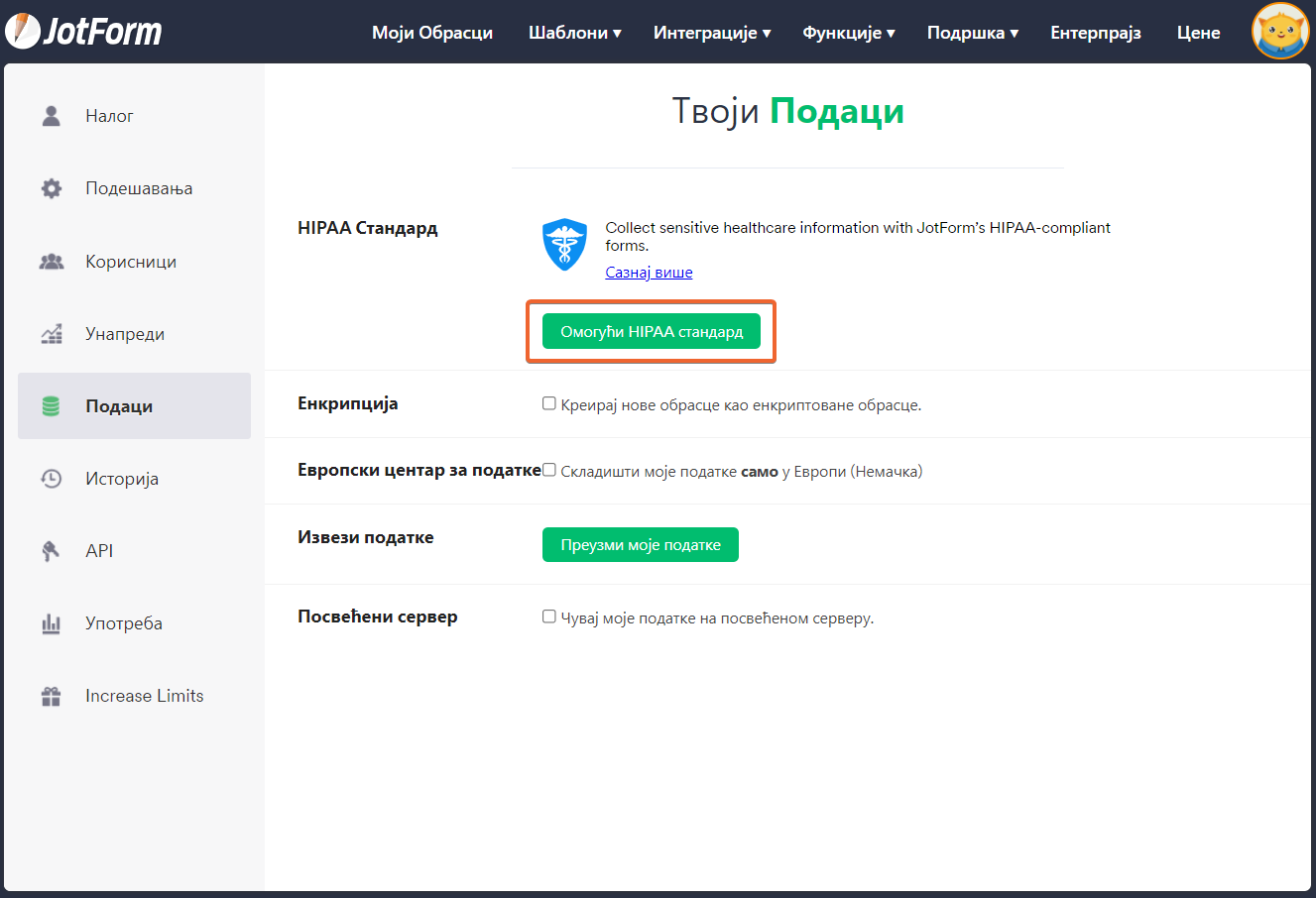1316x898 pixels.
Task: Open Употреба usage section
Action: click(x=135, y=623)
